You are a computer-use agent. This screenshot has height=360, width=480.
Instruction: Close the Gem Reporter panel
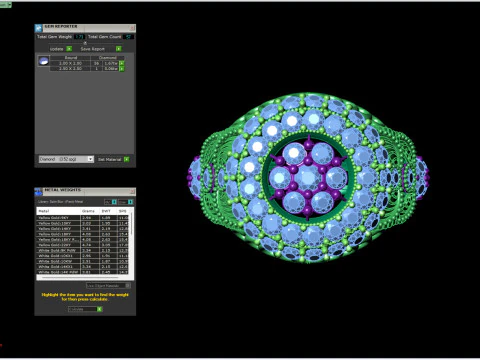tap(132, 28)
